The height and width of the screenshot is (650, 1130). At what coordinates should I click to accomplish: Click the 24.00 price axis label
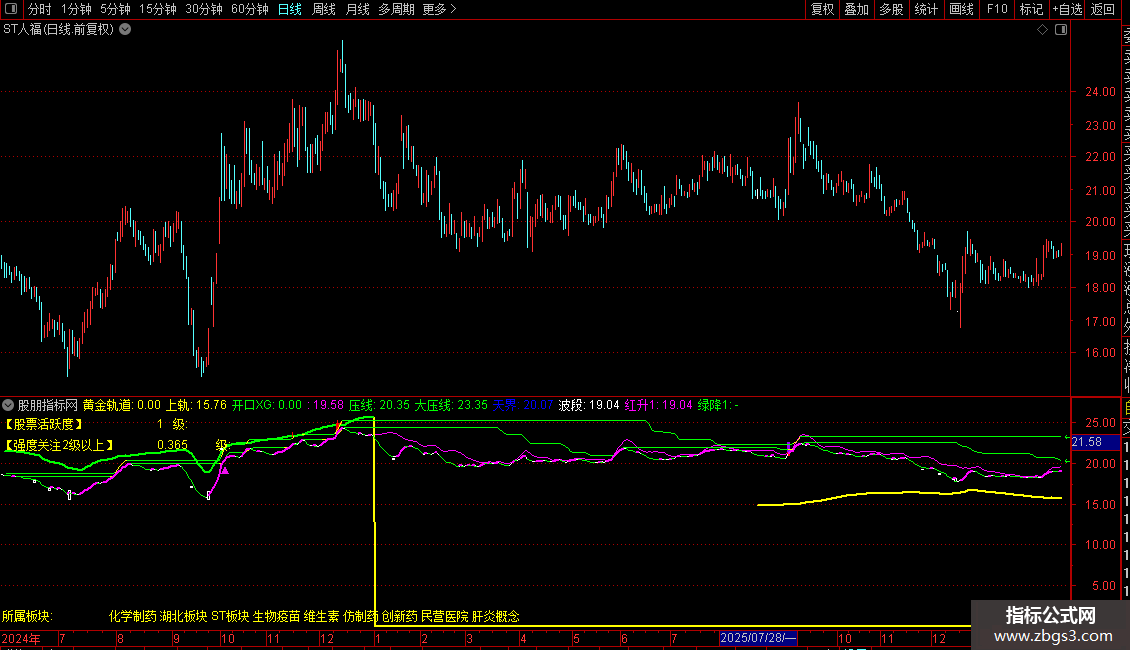coord(1100,92)
